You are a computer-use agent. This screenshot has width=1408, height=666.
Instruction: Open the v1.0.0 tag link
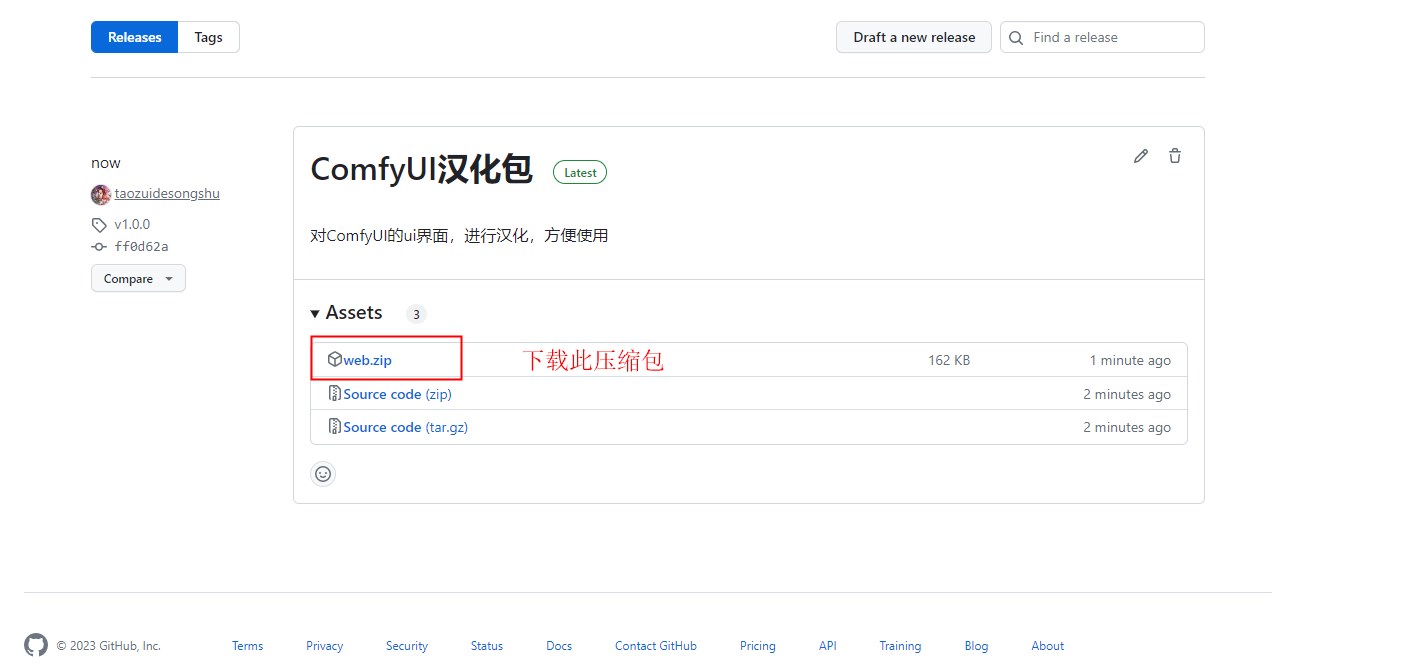tap(132, 225)
